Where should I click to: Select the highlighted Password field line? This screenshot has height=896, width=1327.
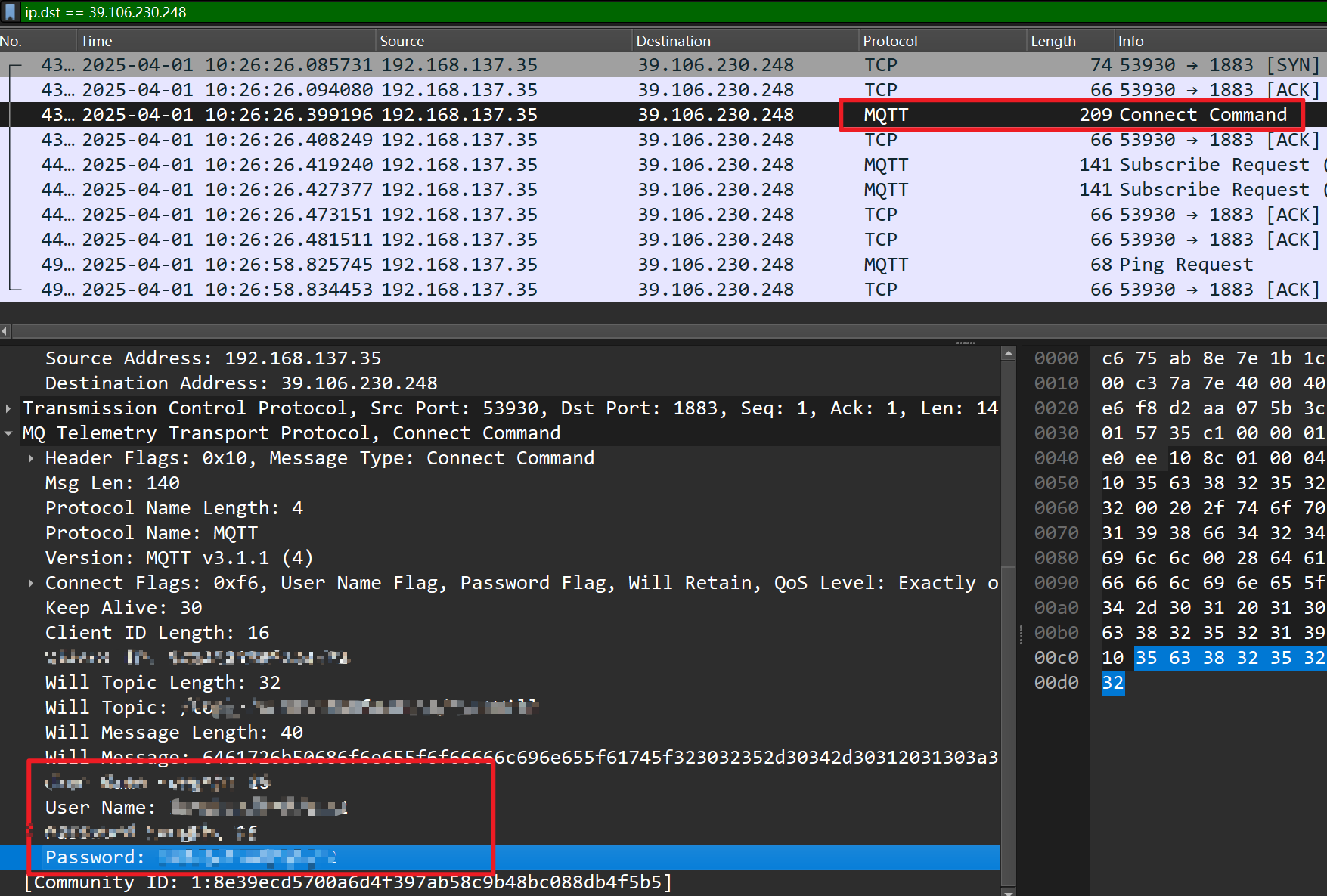point(500,857)
